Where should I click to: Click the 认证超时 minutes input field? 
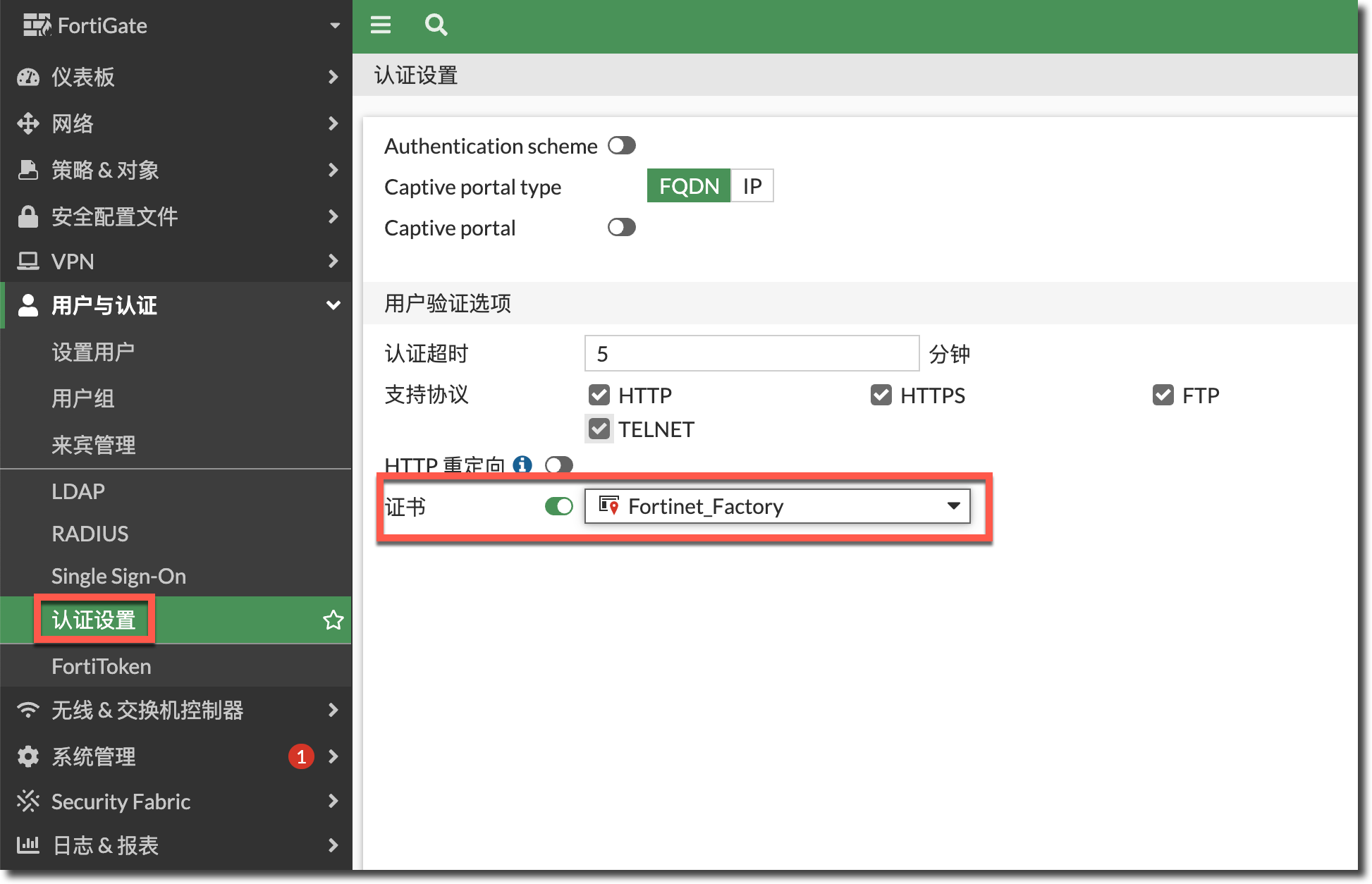752,353
